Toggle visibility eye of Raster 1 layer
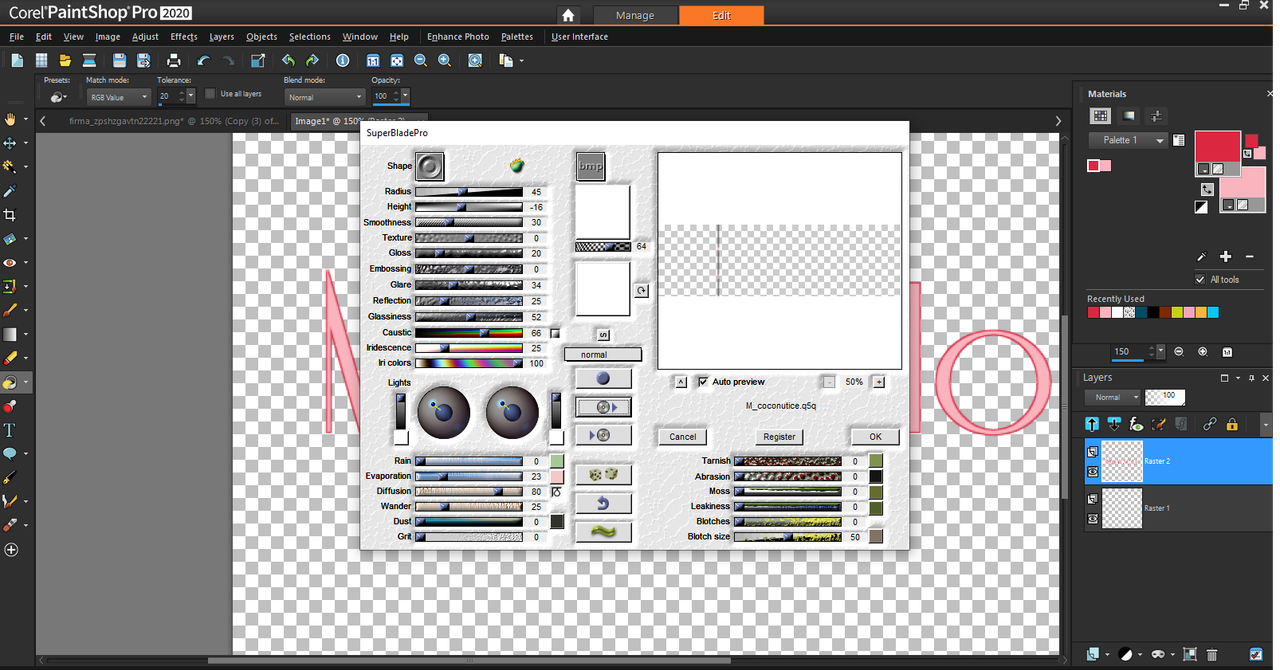The width and height of the screenshot is (1280, 670). pos(1092,519)
